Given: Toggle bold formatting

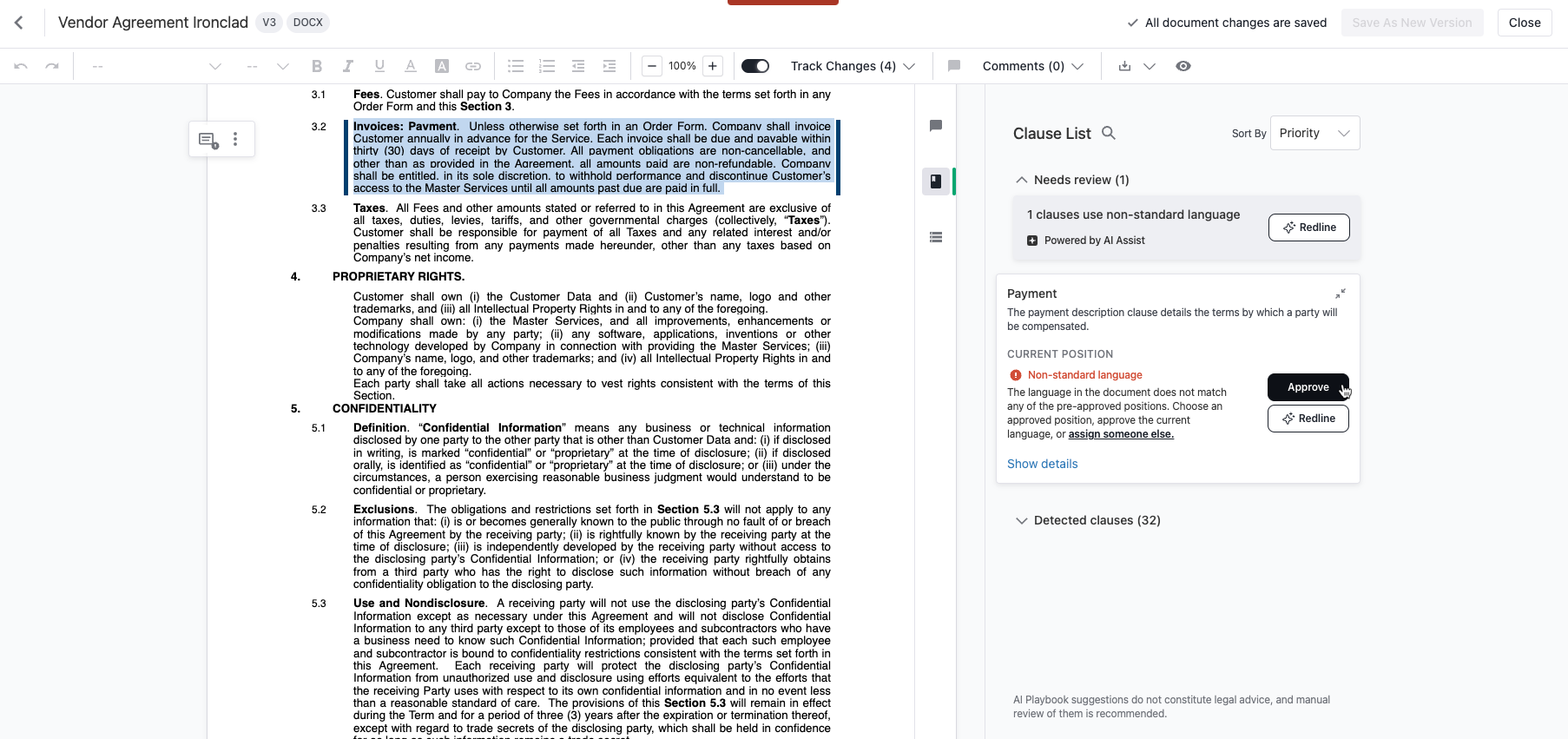Looking at the screenshot, I should (317, 66).
